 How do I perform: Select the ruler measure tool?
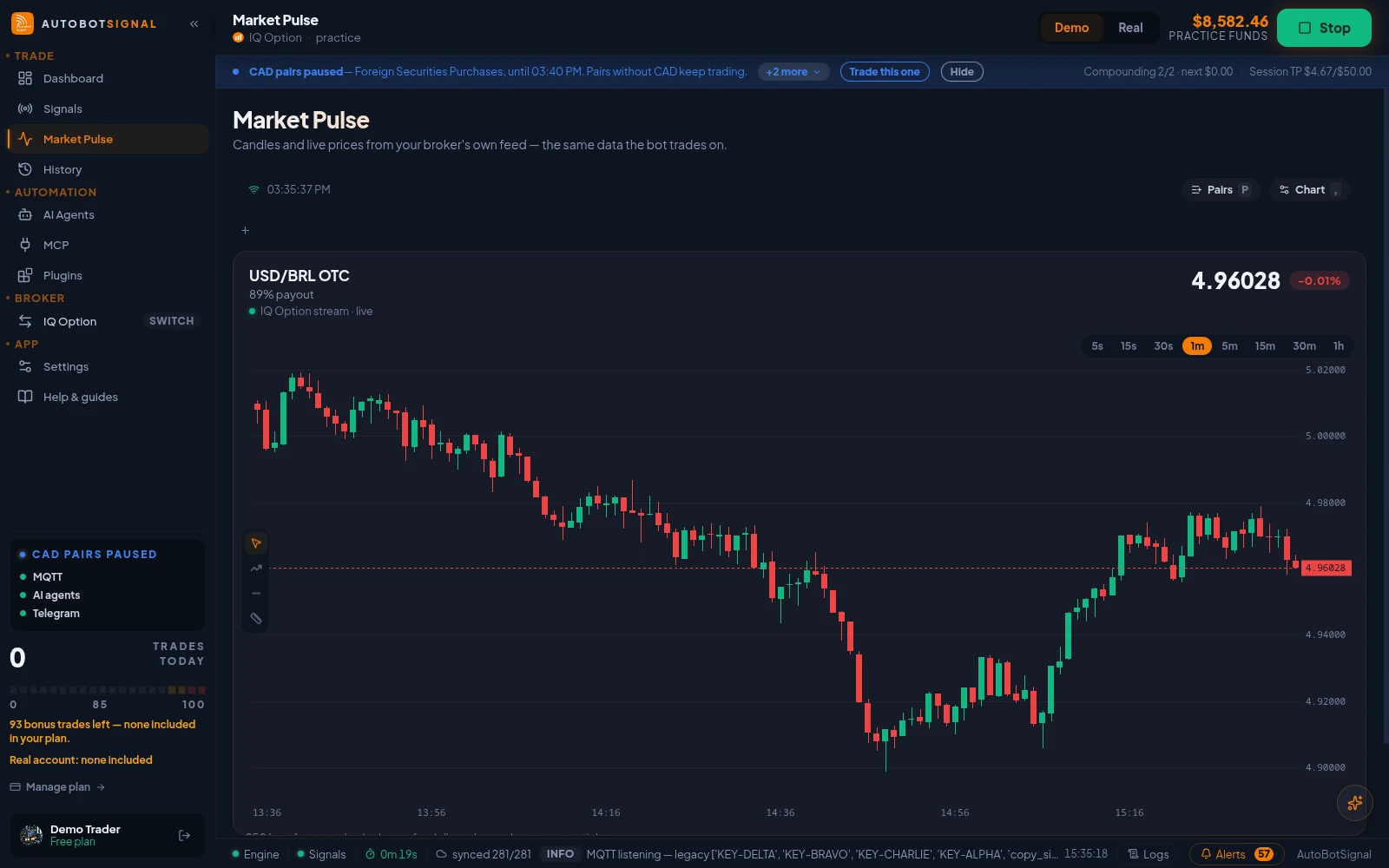point(256,619)
